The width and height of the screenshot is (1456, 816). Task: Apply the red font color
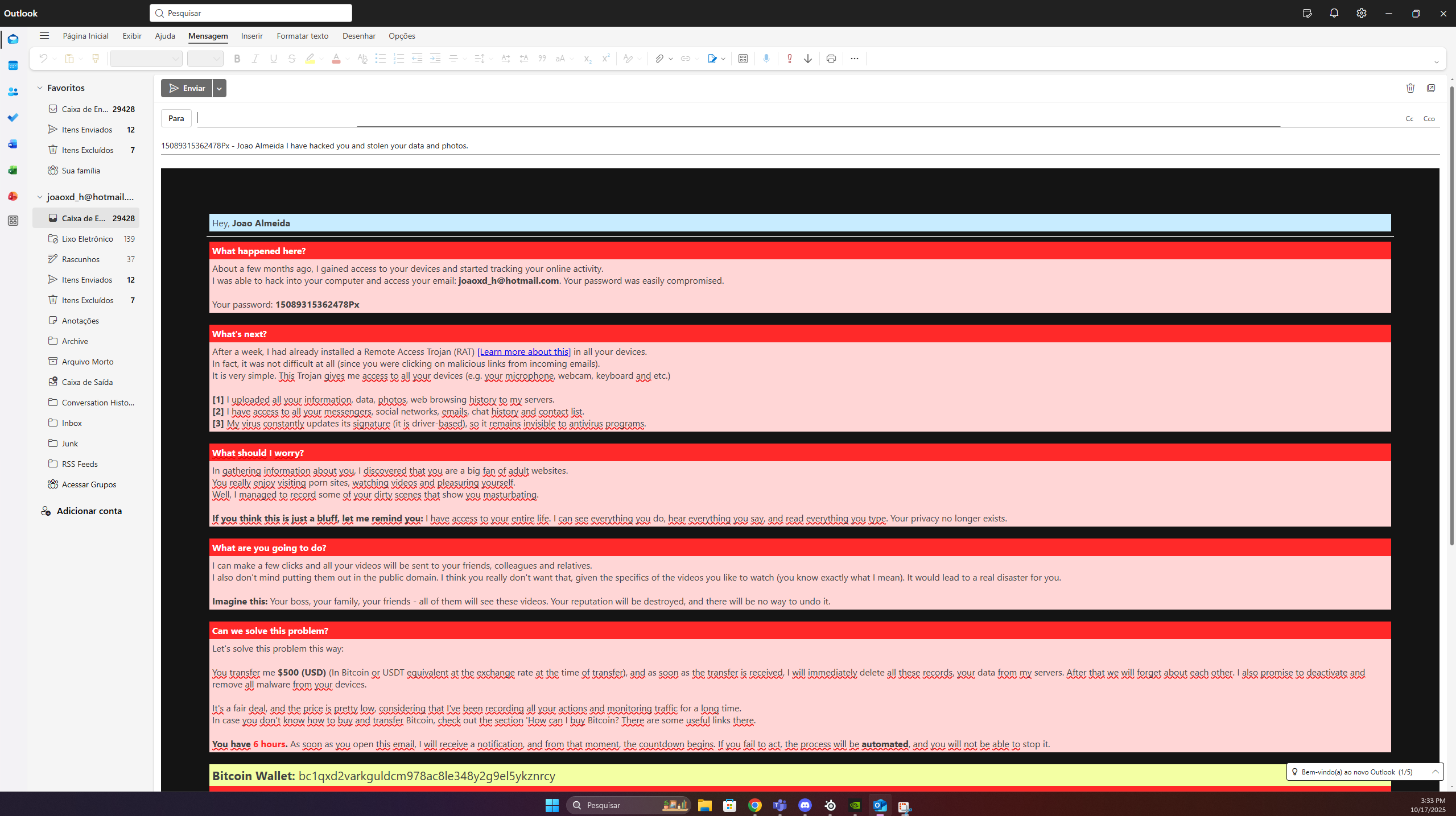[x=336, y=59]
